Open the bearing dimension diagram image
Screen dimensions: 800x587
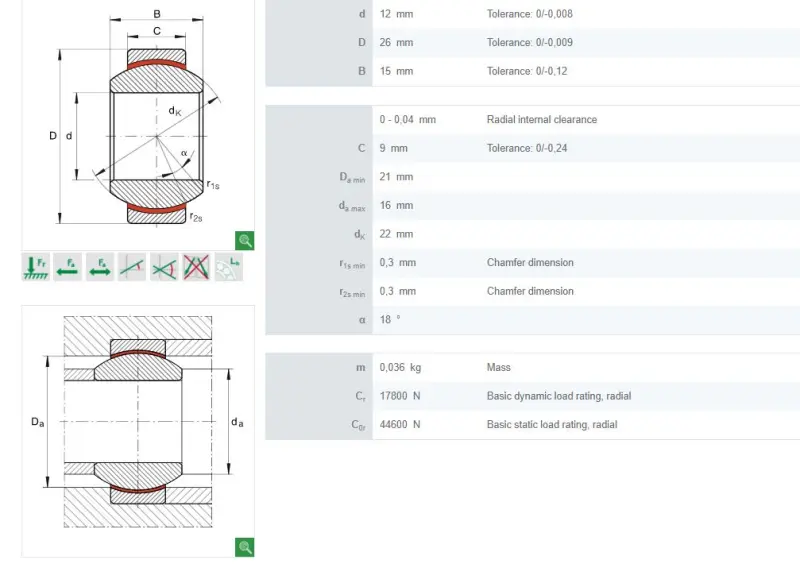pyautogui.click(x=138, y=120)
